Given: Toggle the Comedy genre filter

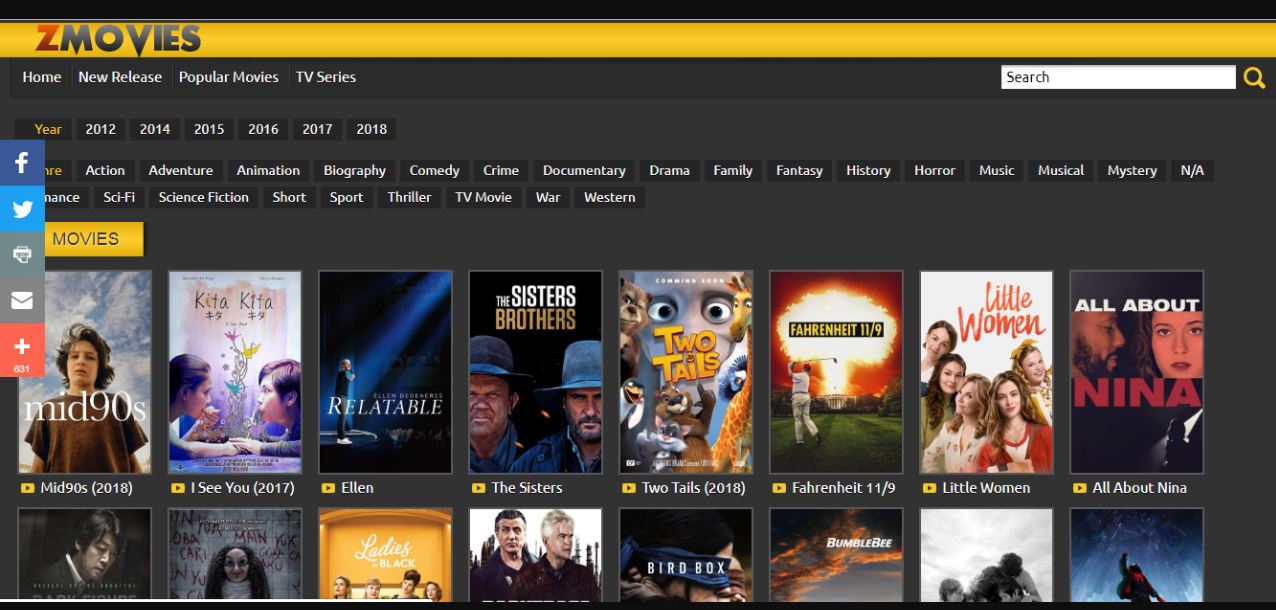Looking at the screenshot, I should 433,170.
